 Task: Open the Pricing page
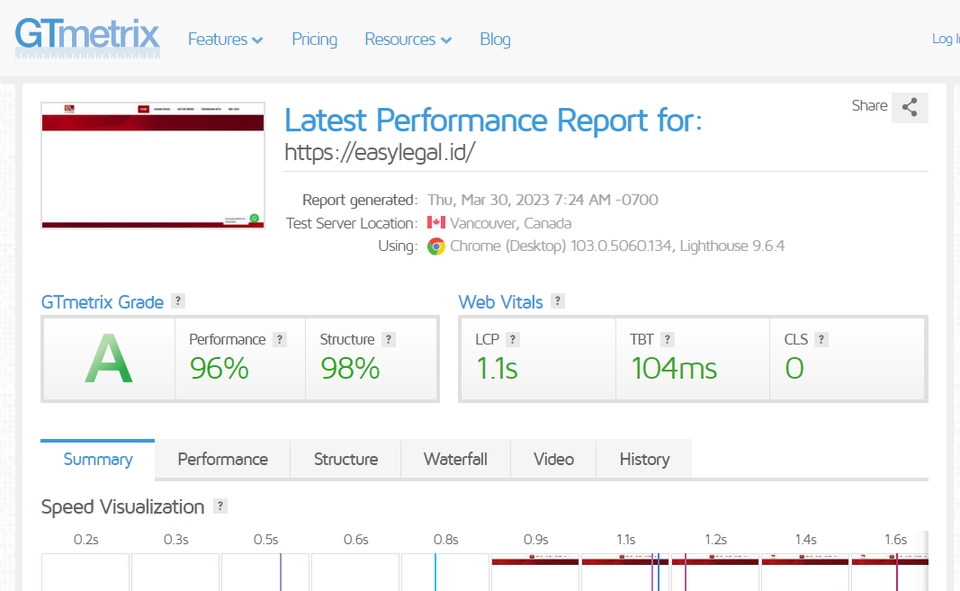(x=314, y=39)
